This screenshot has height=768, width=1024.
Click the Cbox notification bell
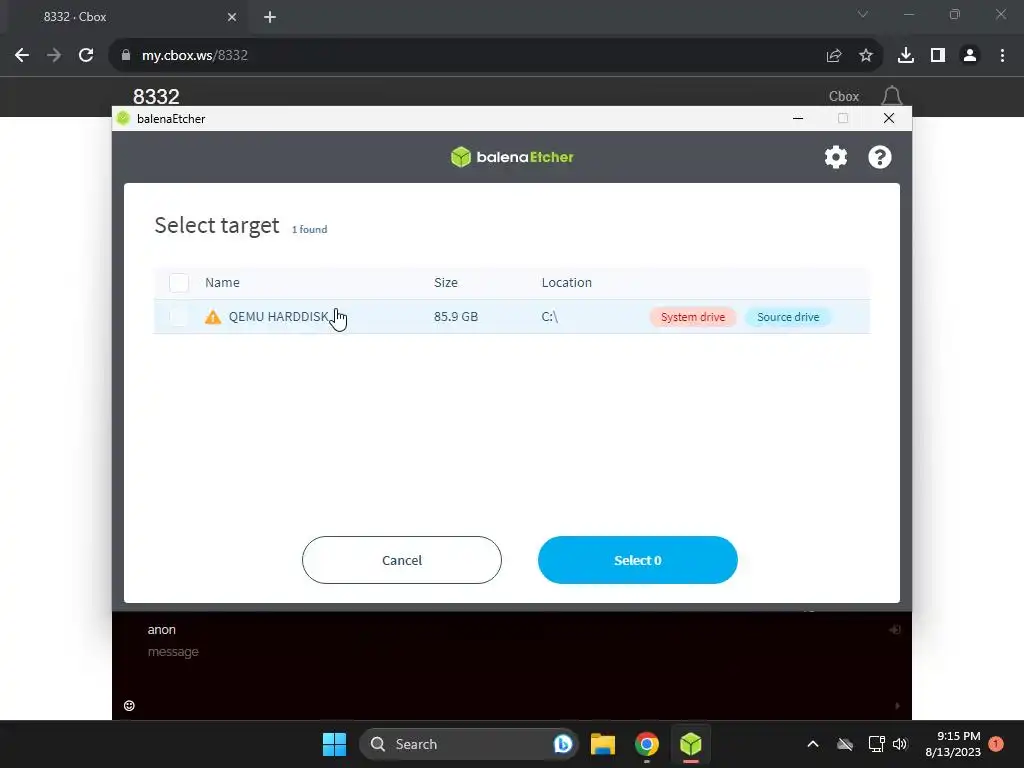891,96
